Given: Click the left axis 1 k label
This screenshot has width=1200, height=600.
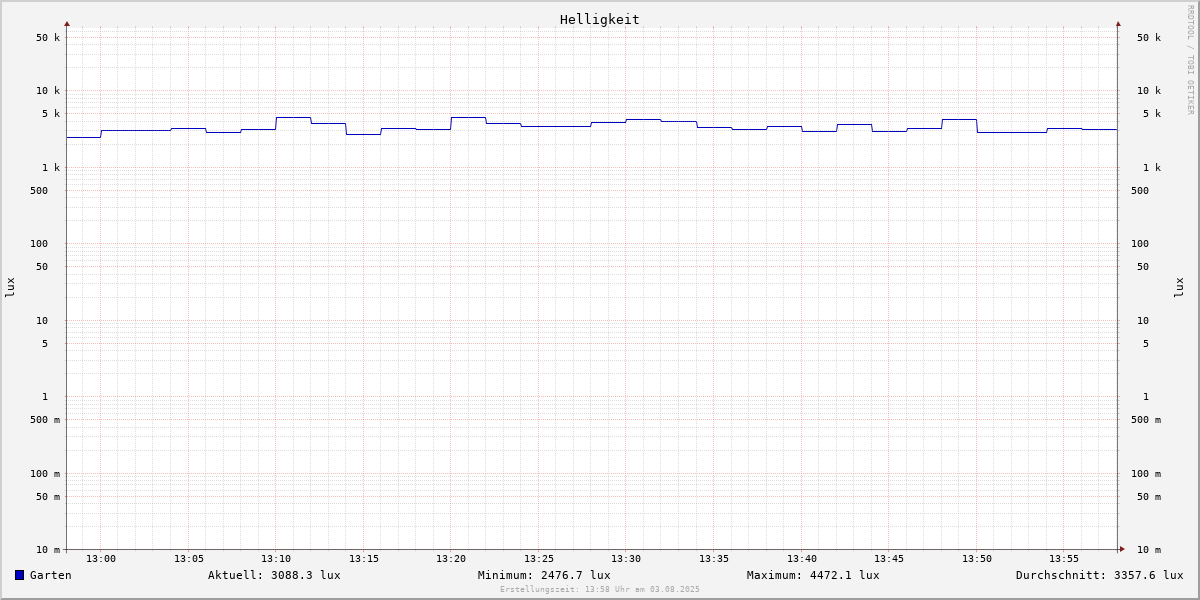Looking at the screenshot, I should (x=51, y=168).
